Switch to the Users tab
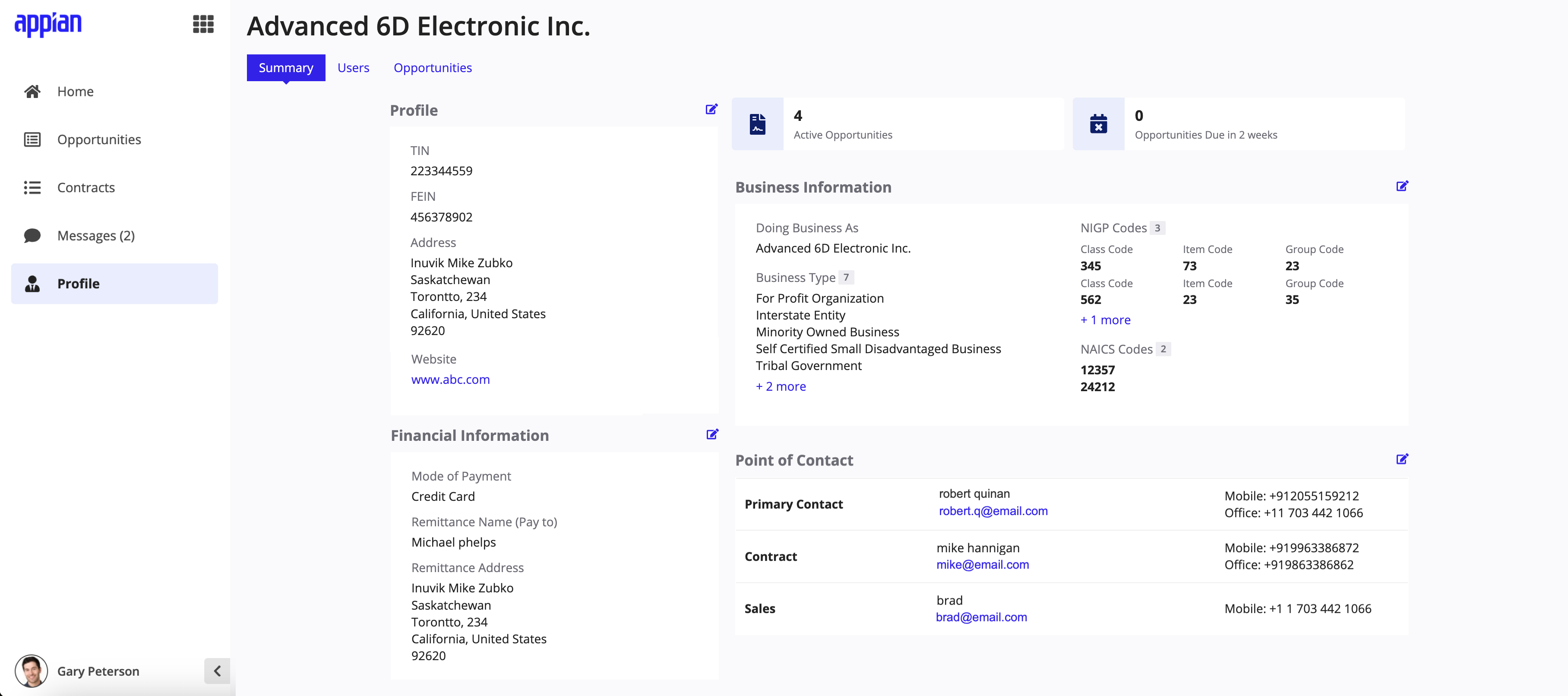Screen dimensions: 1568x696 (x=353, y=67)
